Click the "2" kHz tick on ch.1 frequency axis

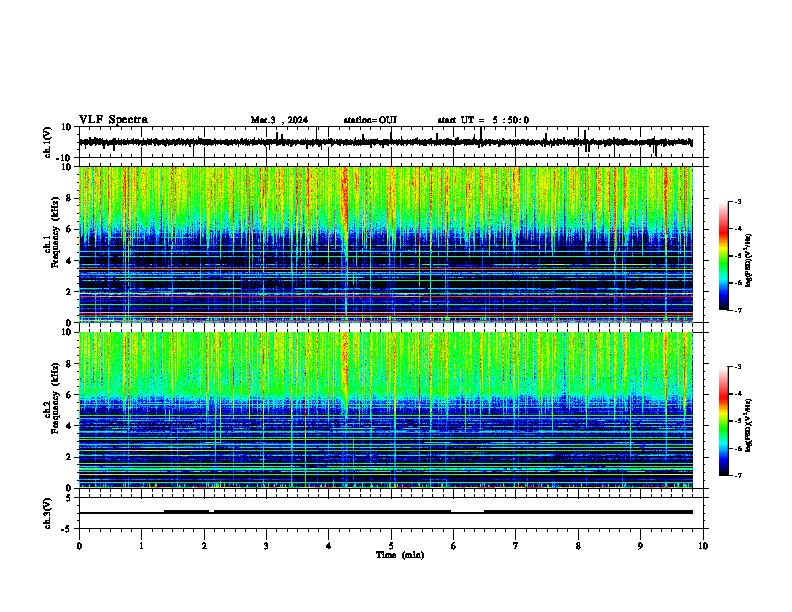[69, 292]
